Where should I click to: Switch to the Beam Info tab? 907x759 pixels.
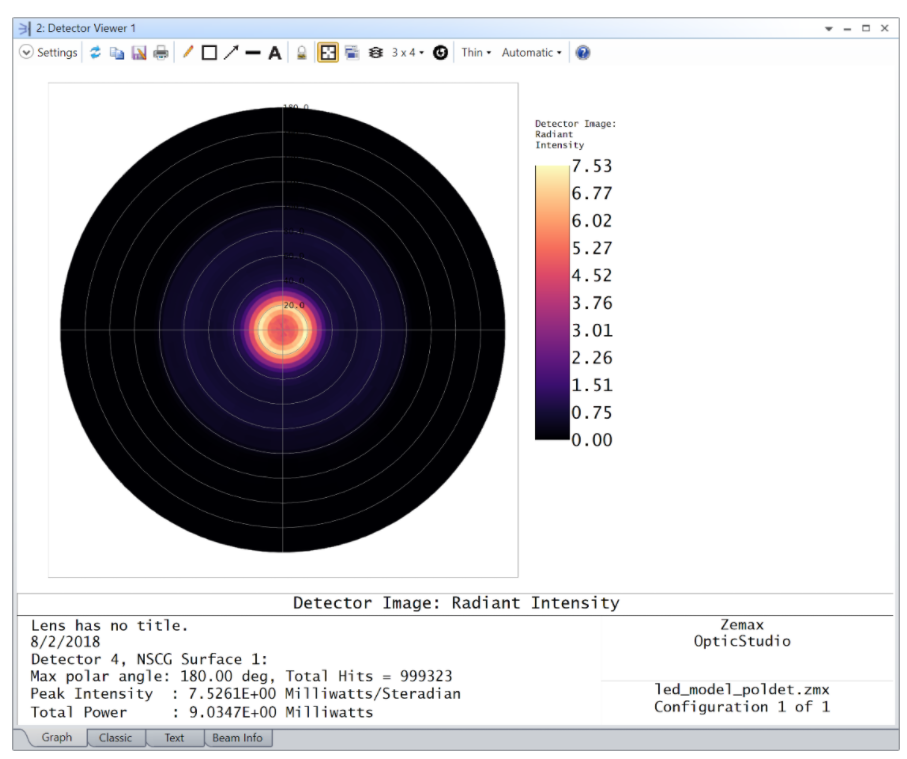pyautogui.click(x=238, y=738)
